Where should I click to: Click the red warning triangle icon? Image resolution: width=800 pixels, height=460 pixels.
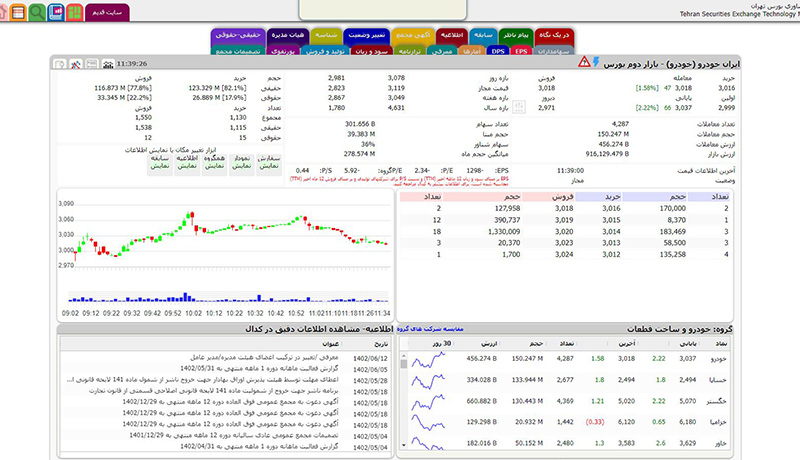pyautogui.click(x=584, y=62)
